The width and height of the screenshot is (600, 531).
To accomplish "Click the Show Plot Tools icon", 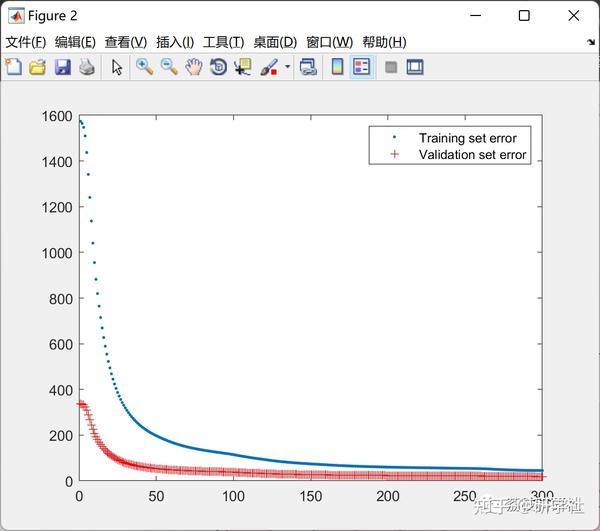I will (x=415, y=67).
